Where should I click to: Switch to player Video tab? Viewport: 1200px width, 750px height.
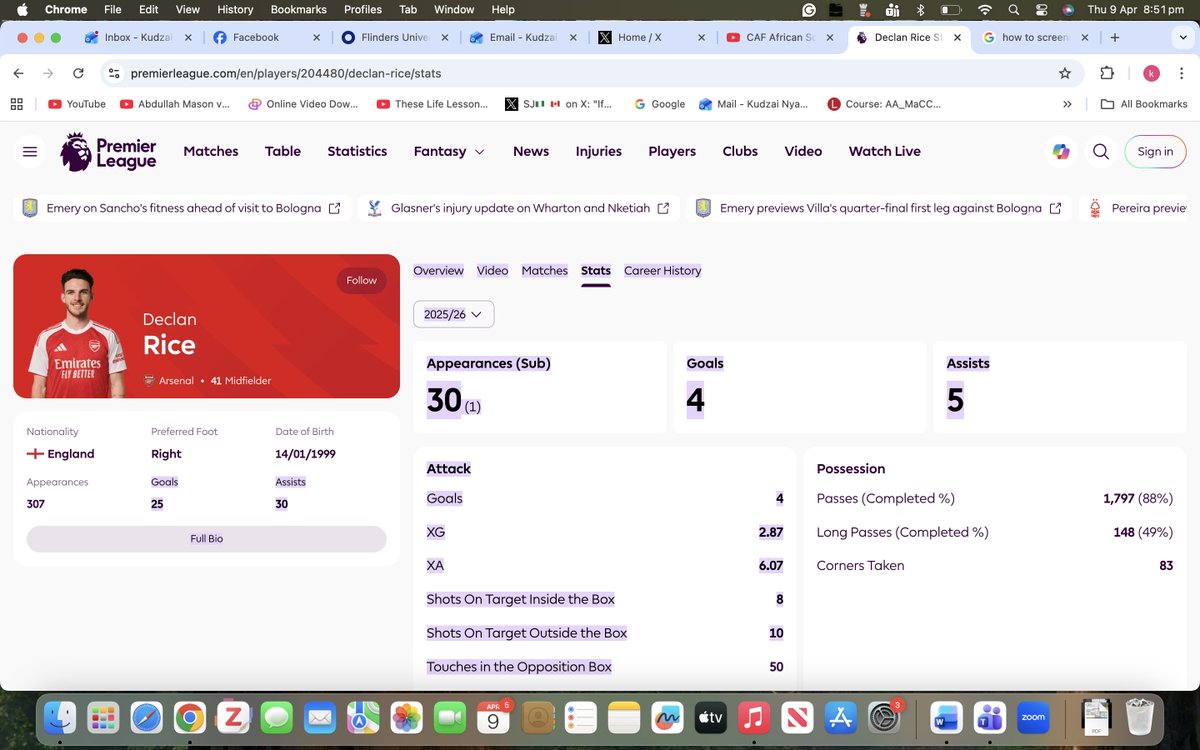click(492, 271)
